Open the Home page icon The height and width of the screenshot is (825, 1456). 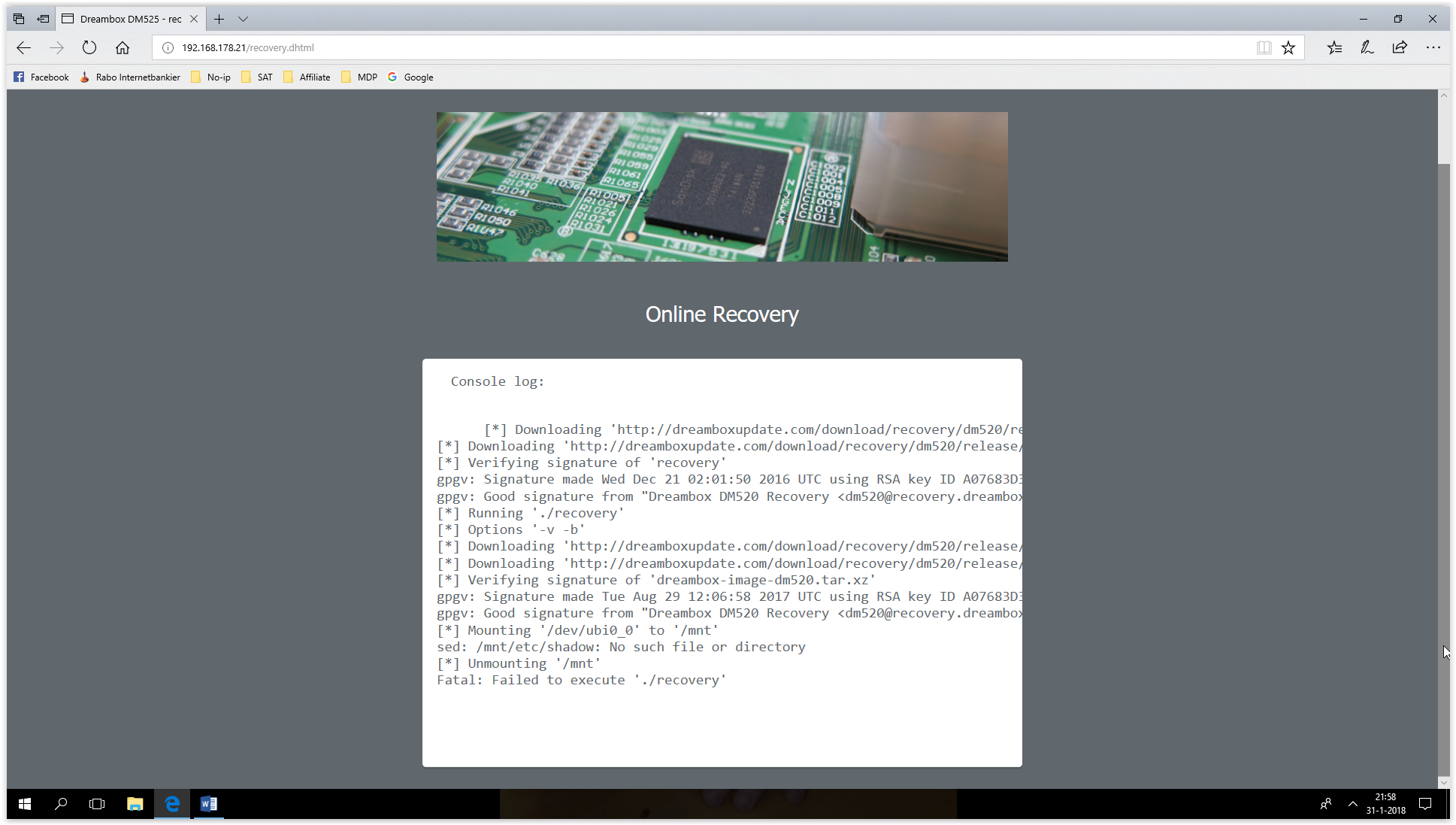123,47
